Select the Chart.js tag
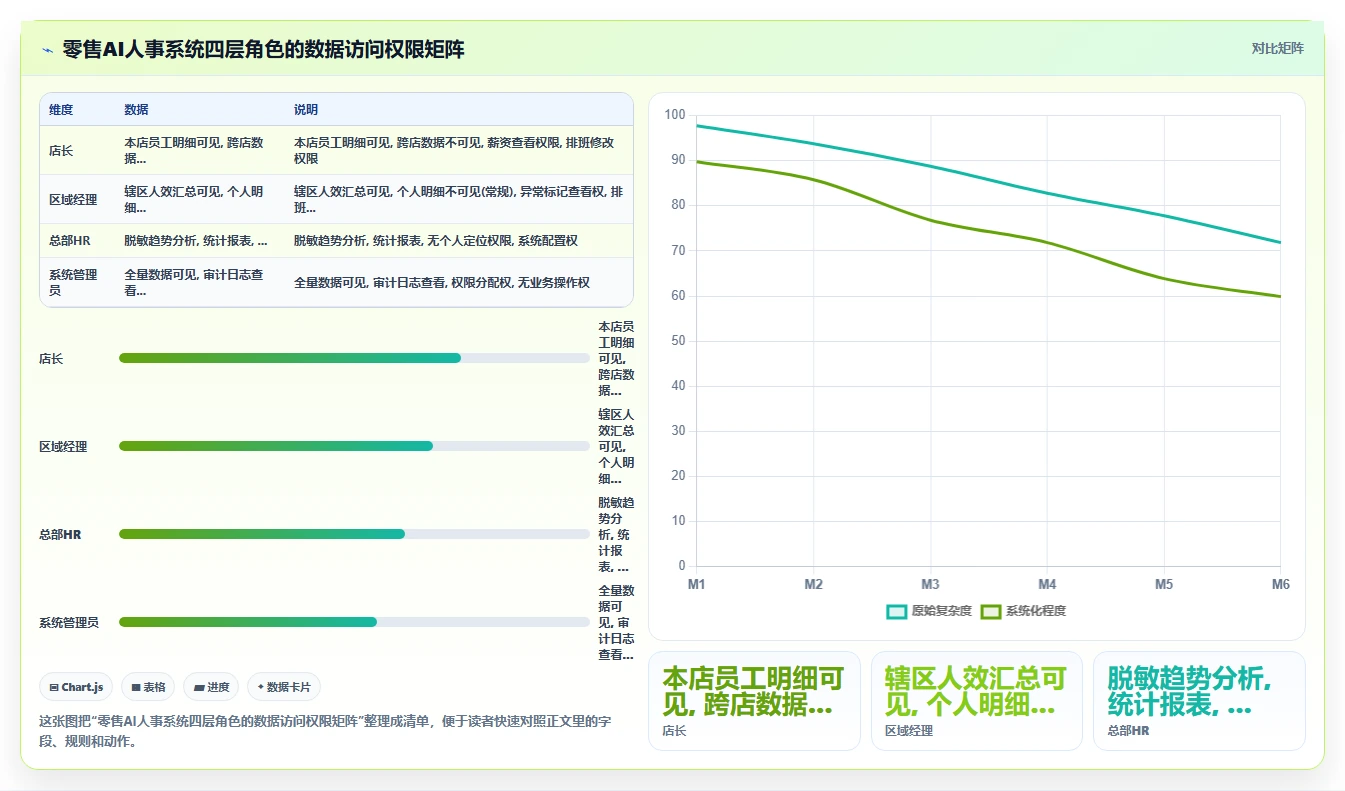 (x=76, y=687)
